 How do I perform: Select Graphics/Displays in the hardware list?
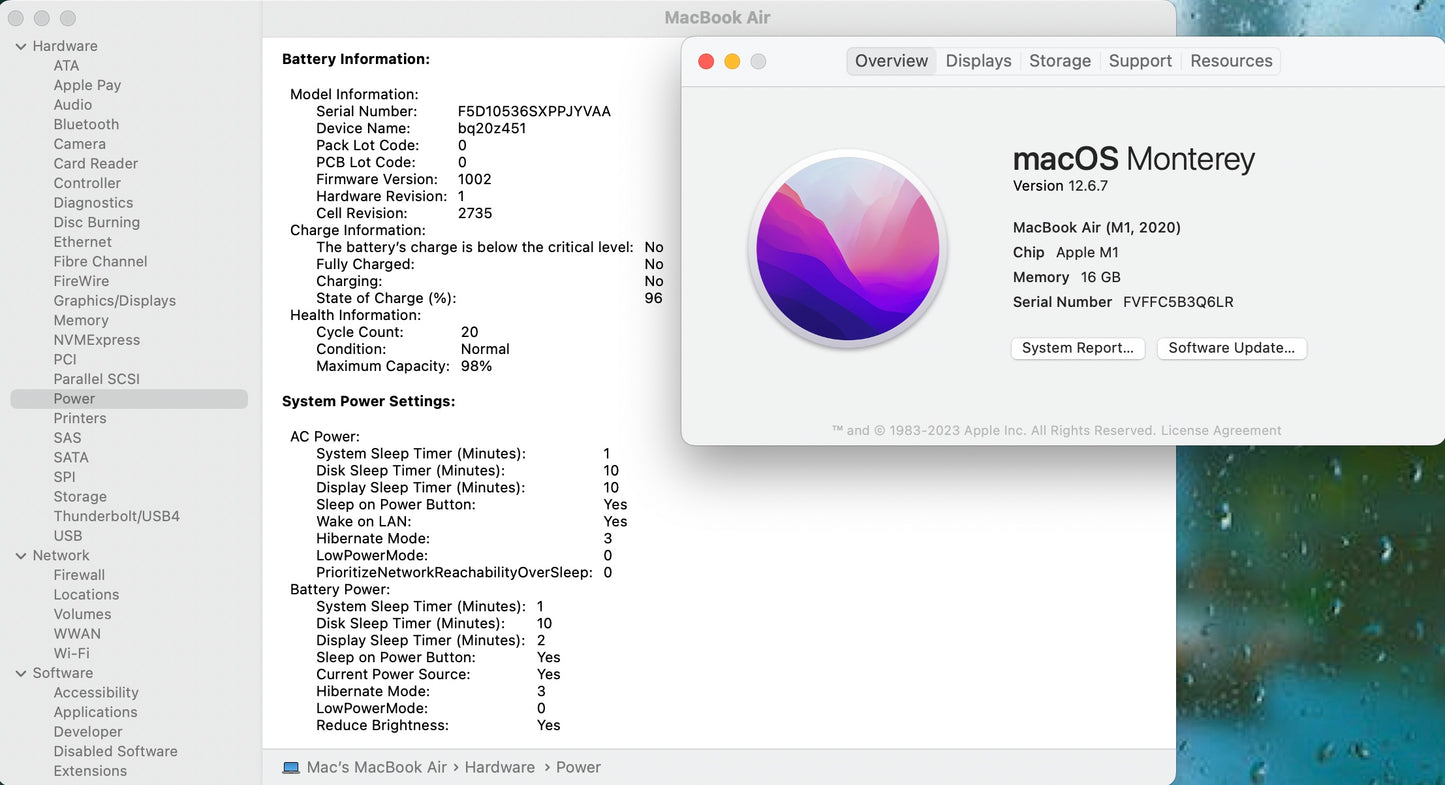(x=114, y=301)
